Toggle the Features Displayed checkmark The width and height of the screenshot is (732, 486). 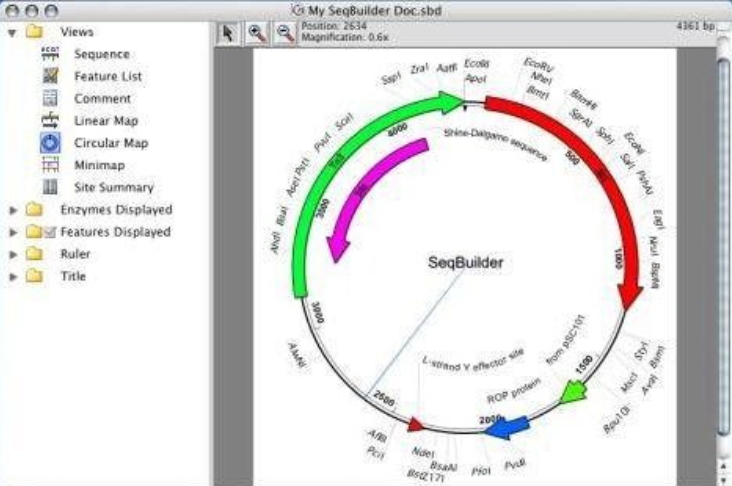pos(50,232)
